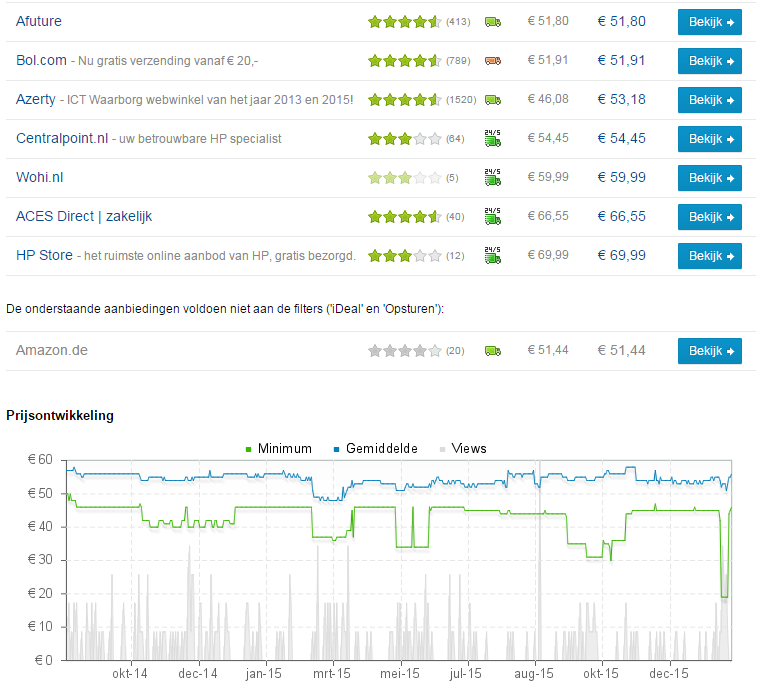Click Afuture review count (413)
777x697 pixels.
458,22
